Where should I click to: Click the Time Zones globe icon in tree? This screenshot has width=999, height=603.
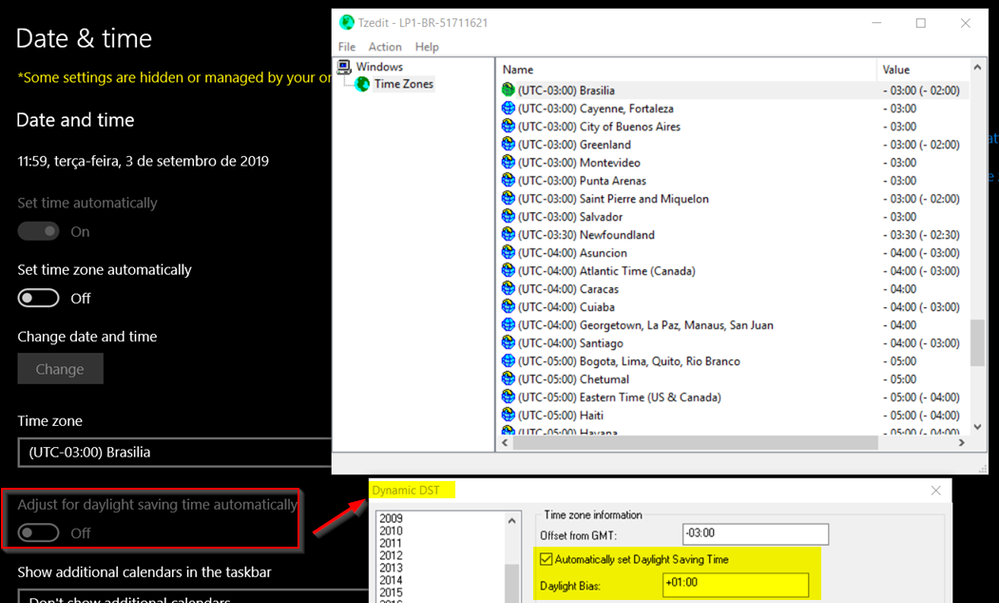tap(363, 84)
